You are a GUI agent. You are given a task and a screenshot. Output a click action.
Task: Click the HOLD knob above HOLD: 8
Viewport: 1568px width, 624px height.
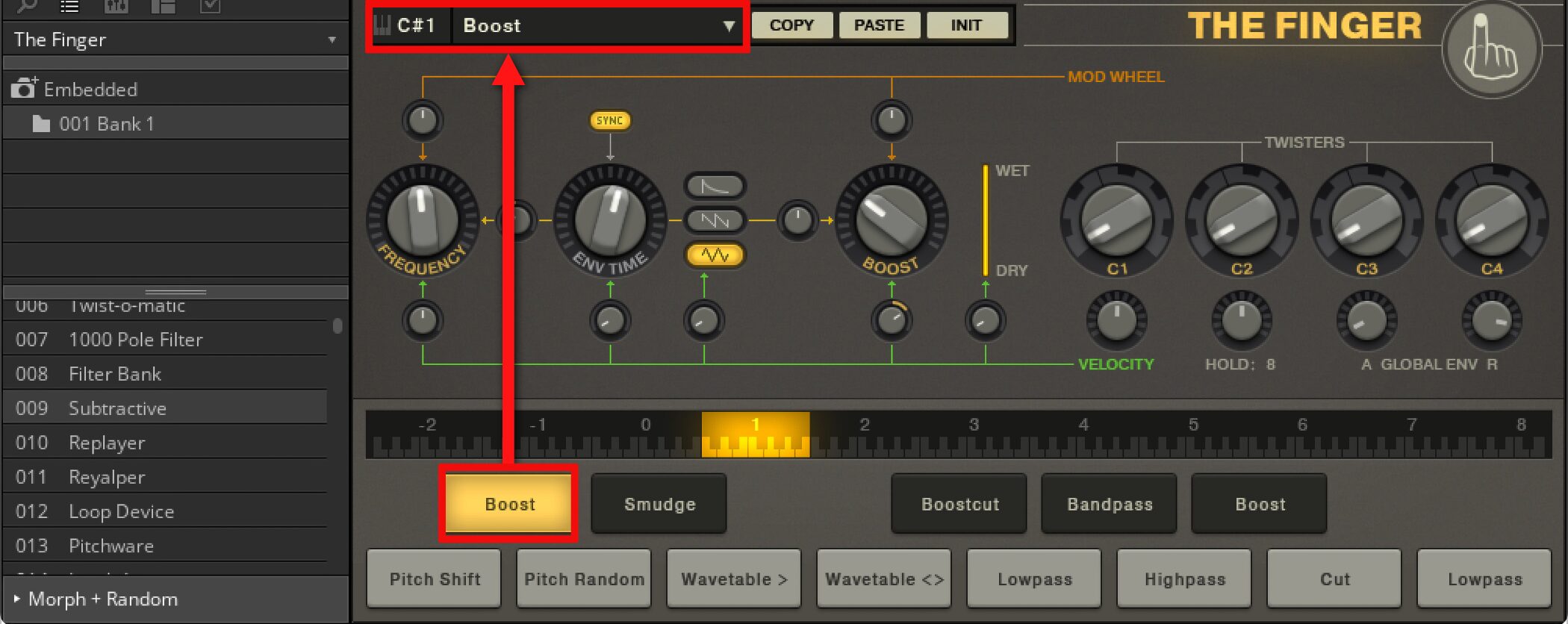click(1242, 320)
